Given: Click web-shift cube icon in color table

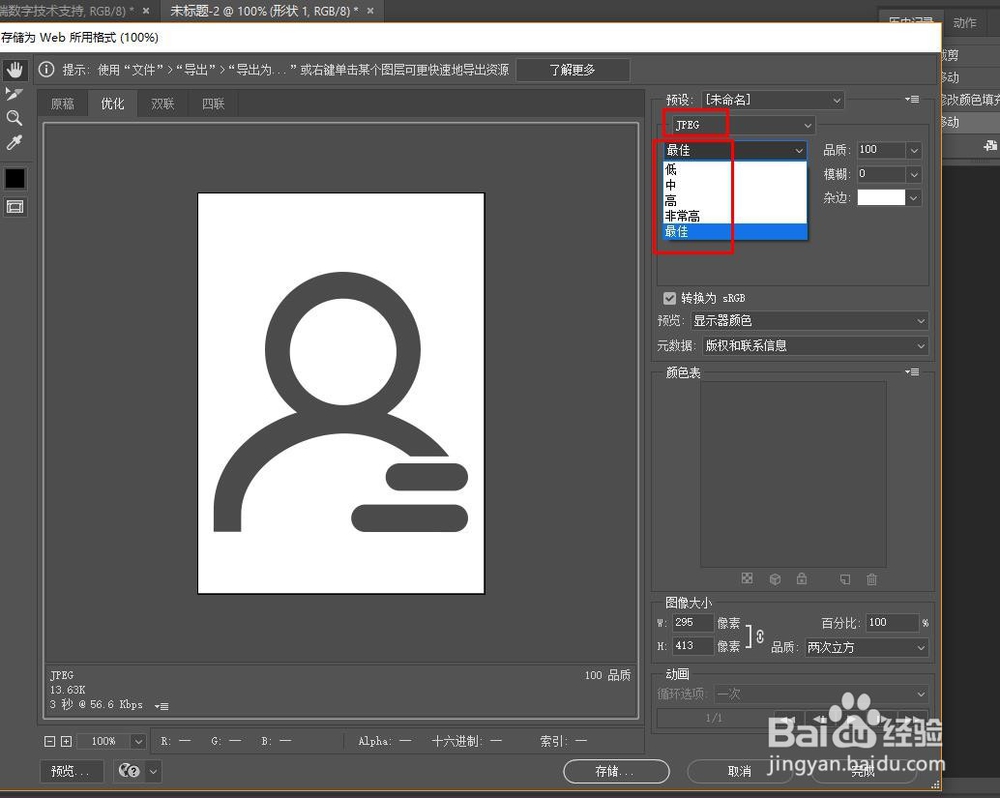Looking at the screenshot, I should tap(775, 579).
